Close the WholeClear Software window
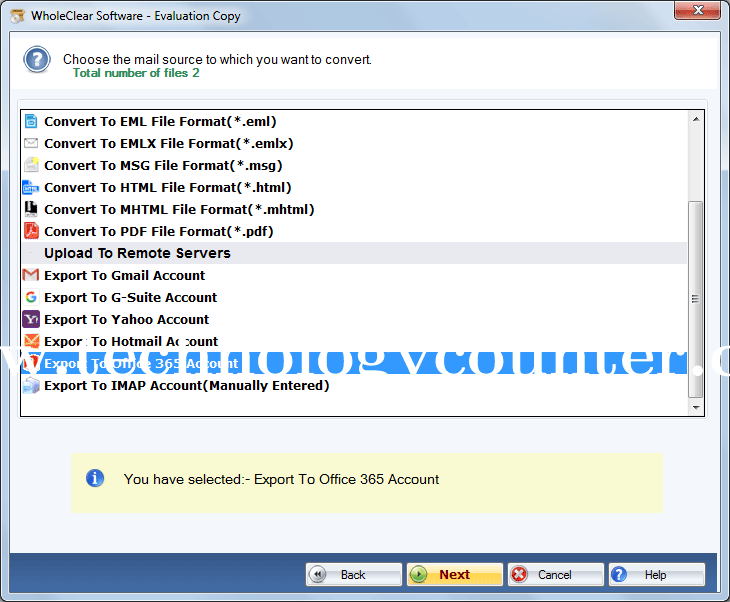Screen dimensions: 730x602 pos(697,10)
